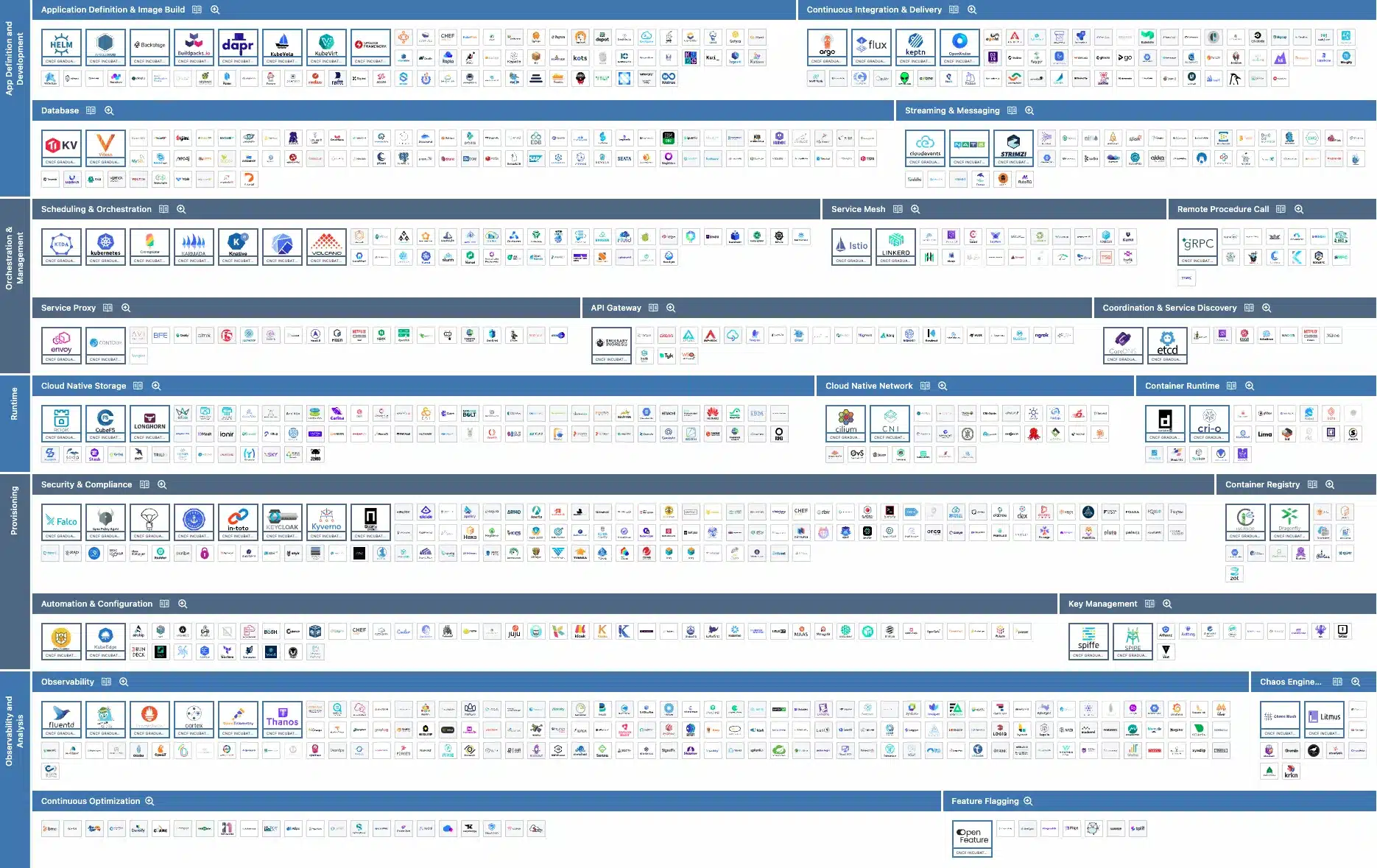This screenshot has width=1377, height=868.
Task: Select the envoy proxy card
Action: coord(61,345)
